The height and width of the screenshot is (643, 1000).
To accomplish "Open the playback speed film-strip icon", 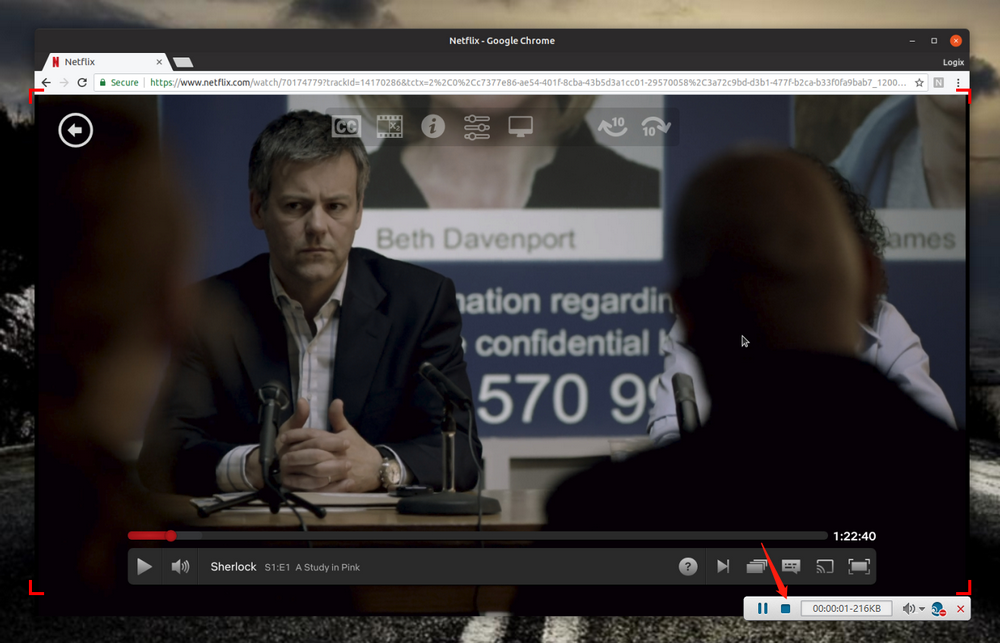I will coord(390,126).
